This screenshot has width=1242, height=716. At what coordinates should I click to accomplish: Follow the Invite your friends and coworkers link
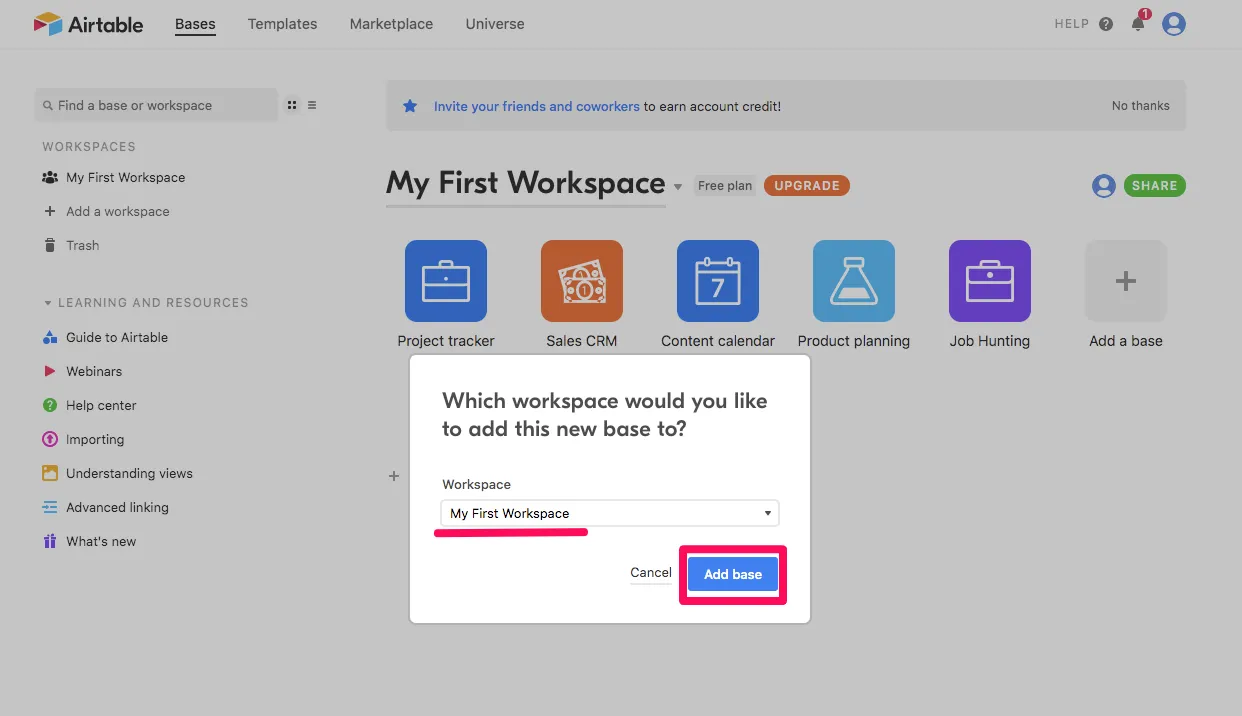[x=537, y=106]
